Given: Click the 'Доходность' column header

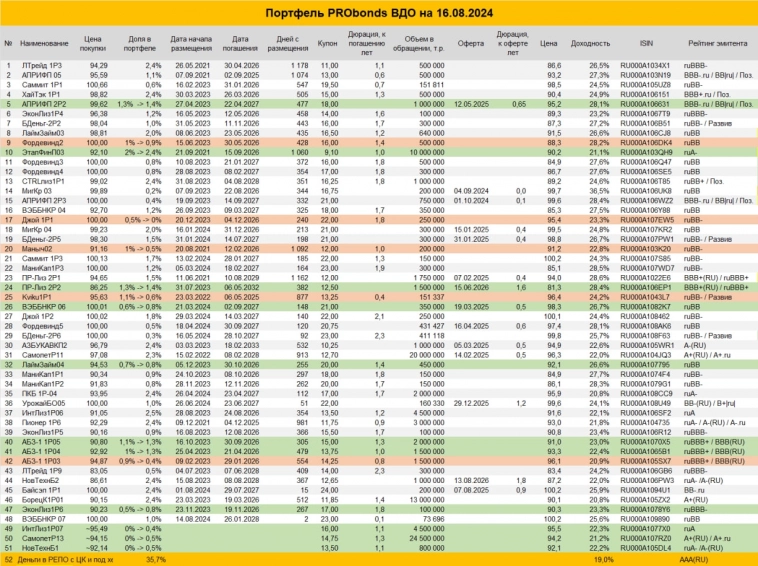Looking at the screenshot, I should pyautogui.click(x=590, y=44).
